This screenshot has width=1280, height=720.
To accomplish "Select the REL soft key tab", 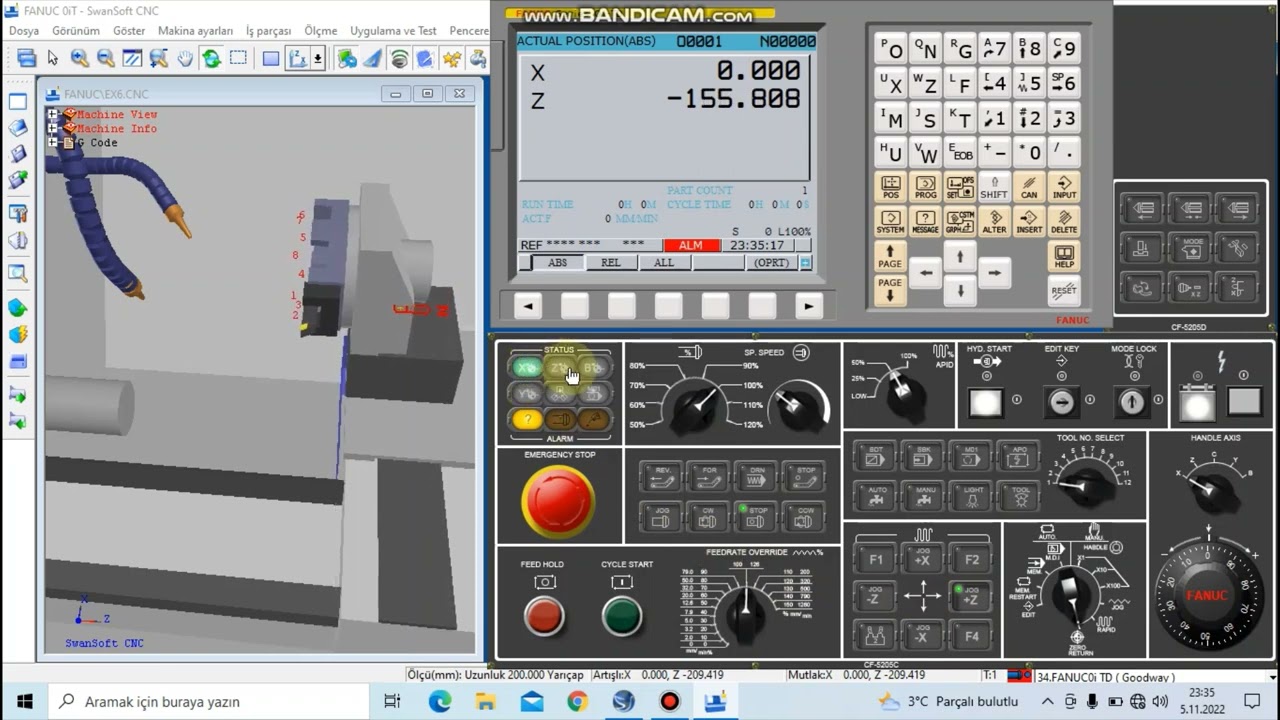I will (610, 263).
